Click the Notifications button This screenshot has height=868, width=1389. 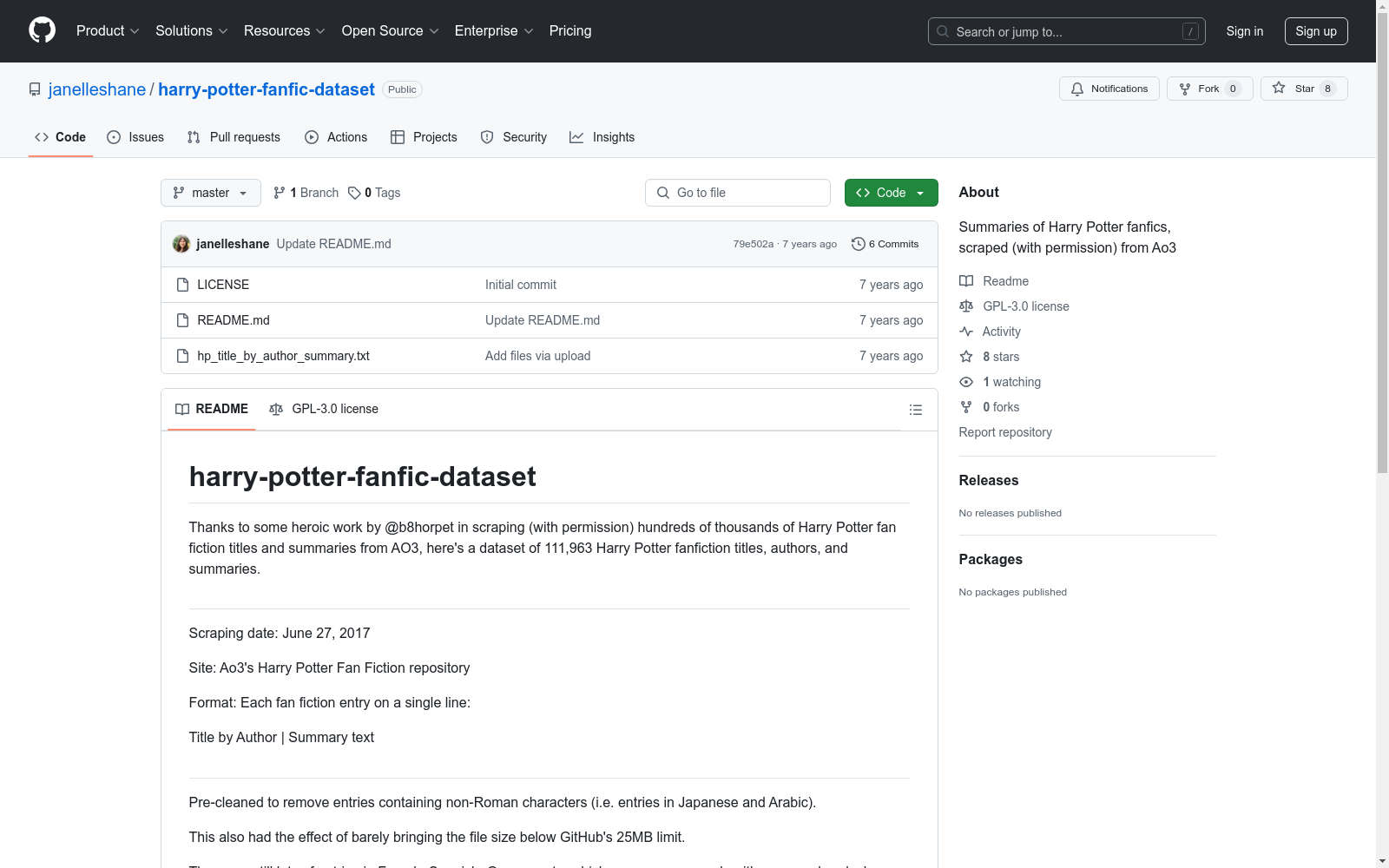[1109, 89]
